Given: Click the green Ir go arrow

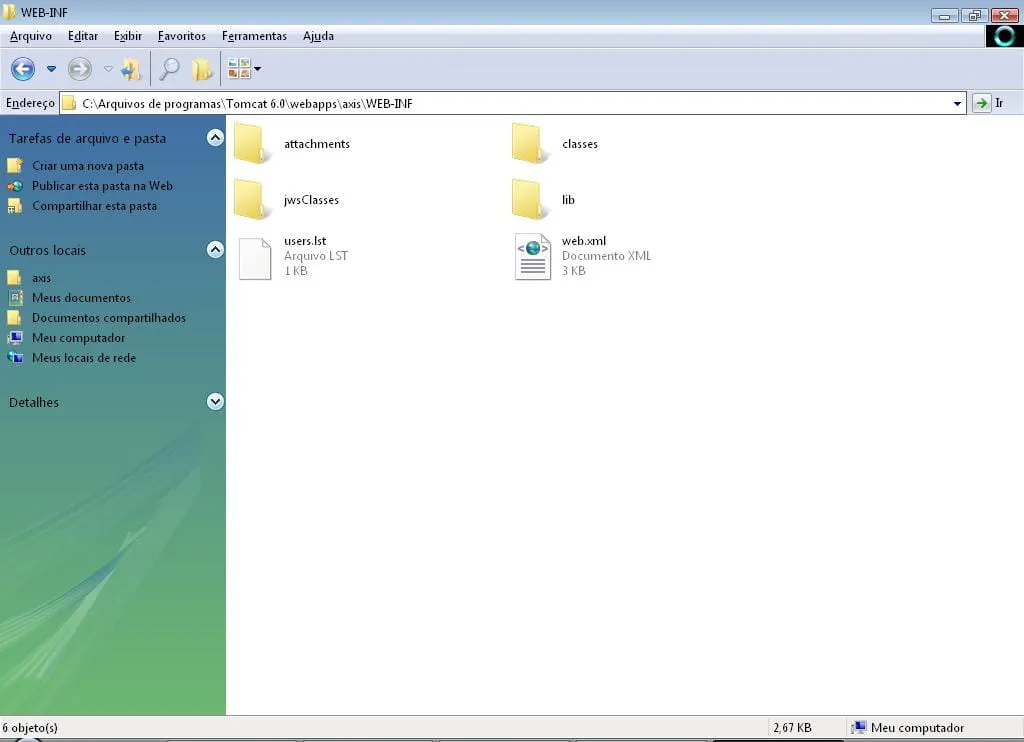Looking at the screenshot, I should point(981,103).
